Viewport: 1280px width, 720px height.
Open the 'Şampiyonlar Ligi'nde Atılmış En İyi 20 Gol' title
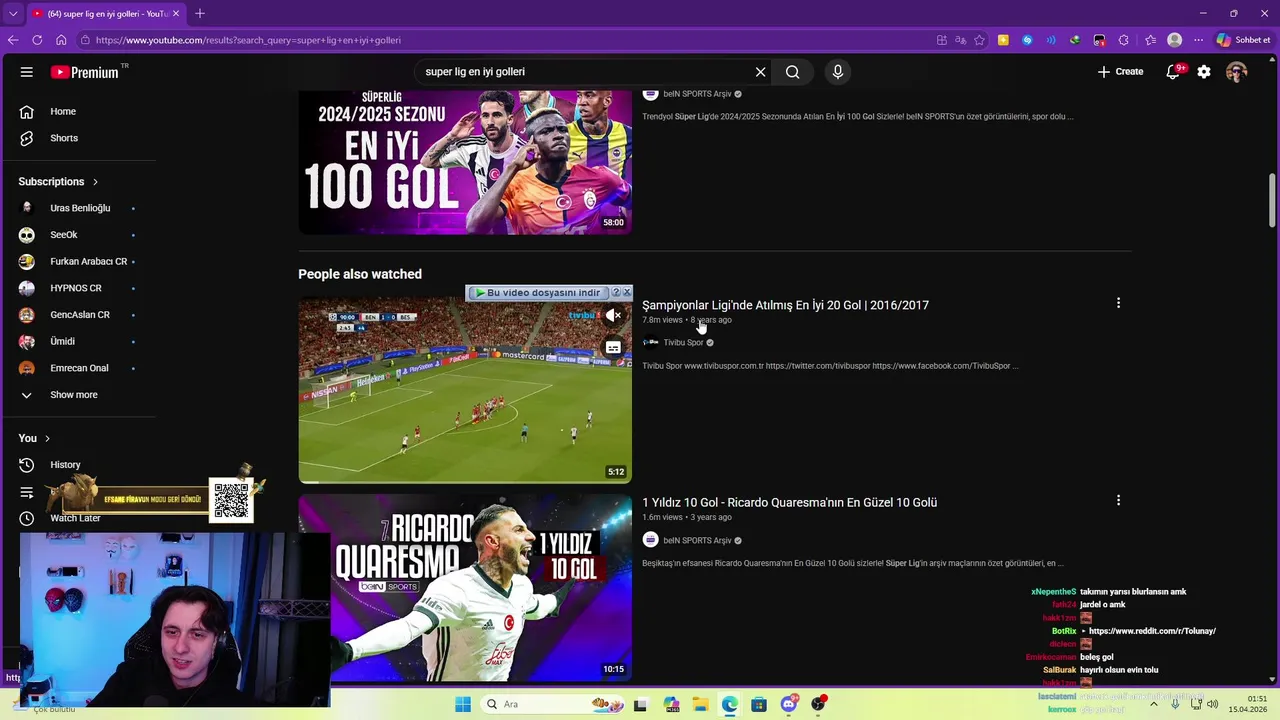tap(785, 305)
